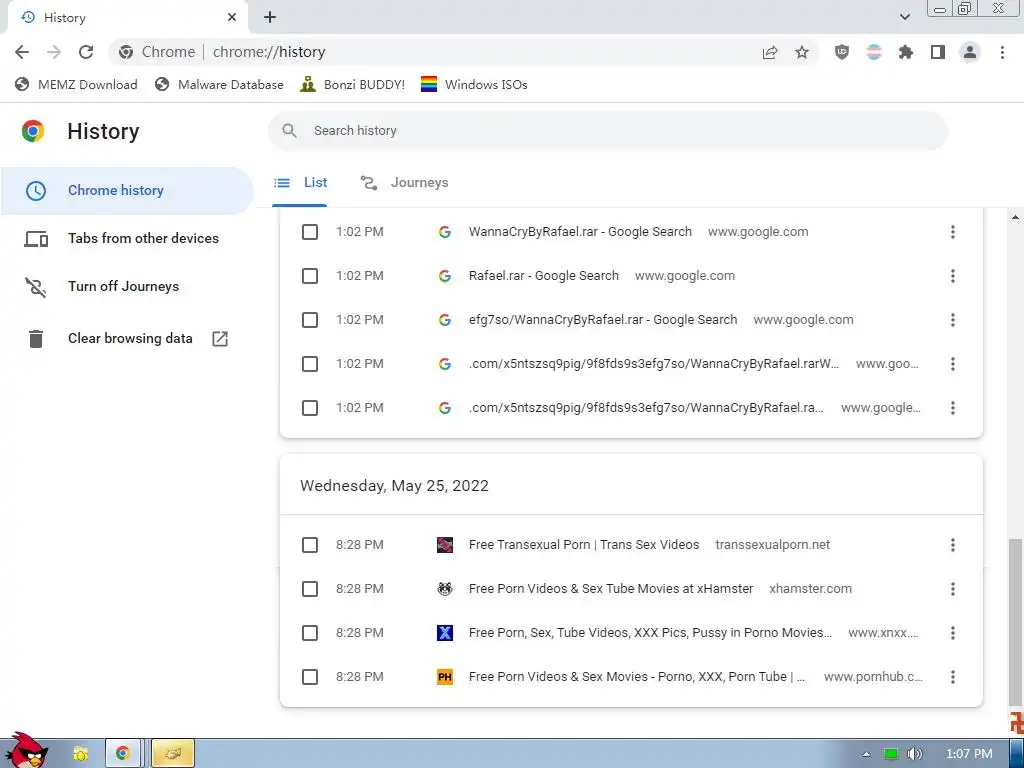Click the Chrome logo next to History

coord(33,131)
